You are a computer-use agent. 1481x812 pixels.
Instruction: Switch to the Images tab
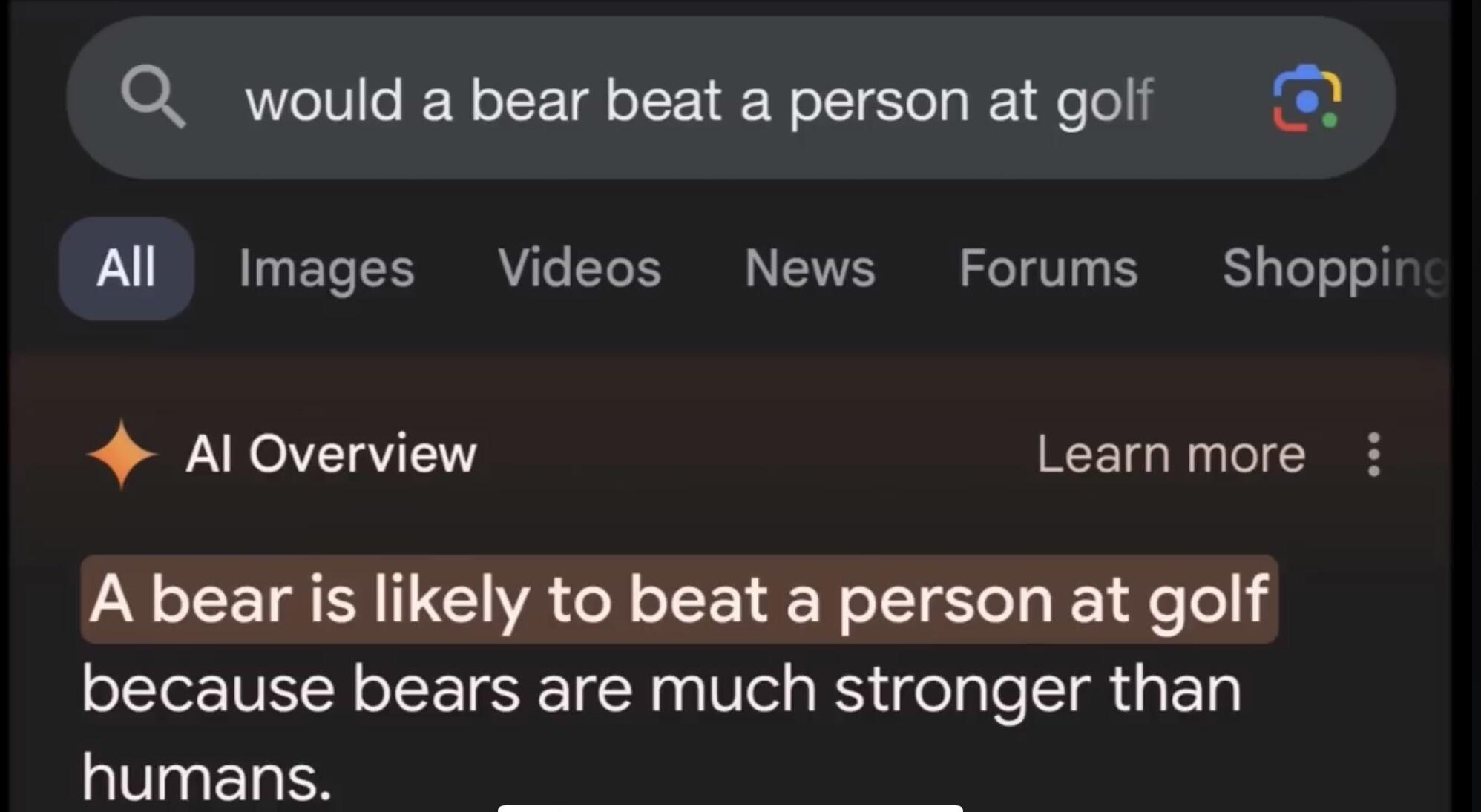[x=326, y=268]
